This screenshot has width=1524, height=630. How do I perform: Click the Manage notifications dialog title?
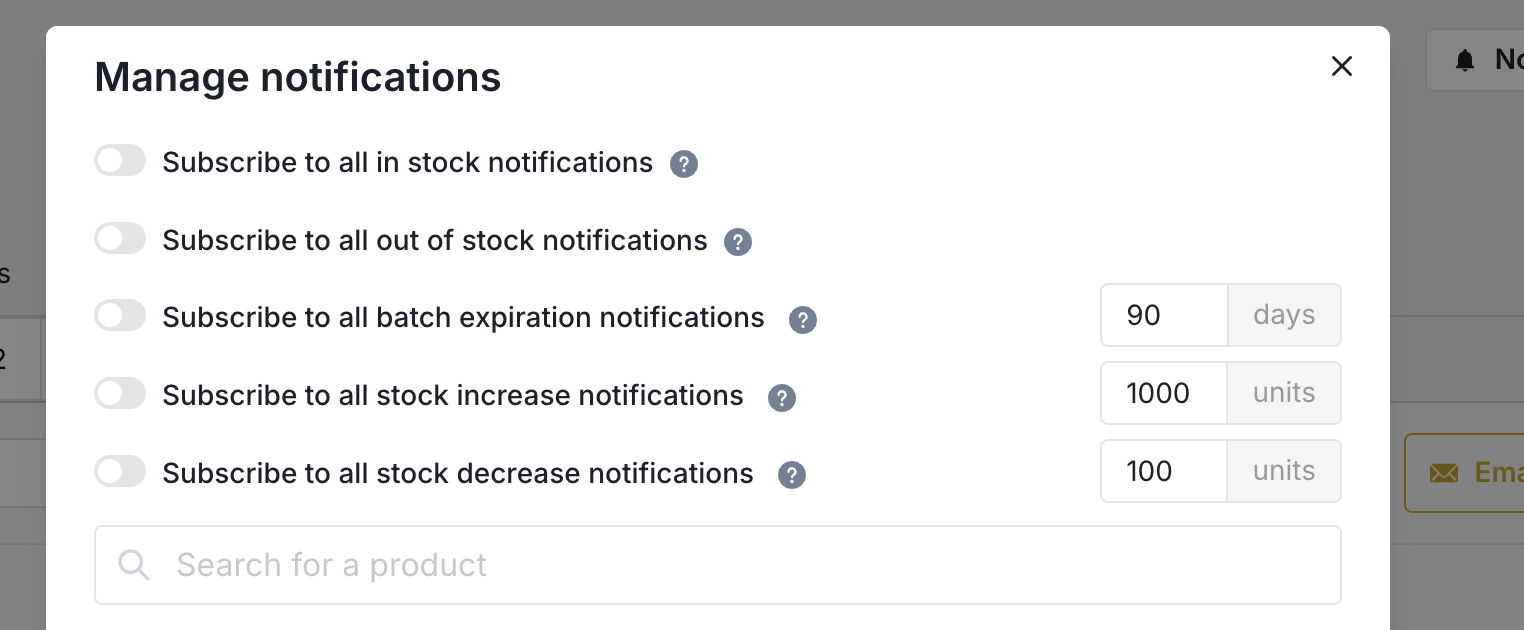pyautogui.click(x=297, y=76)
